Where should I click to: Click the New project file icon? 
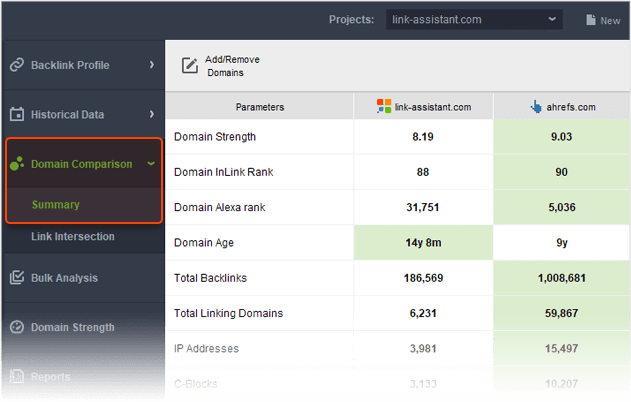pos(591,20)
